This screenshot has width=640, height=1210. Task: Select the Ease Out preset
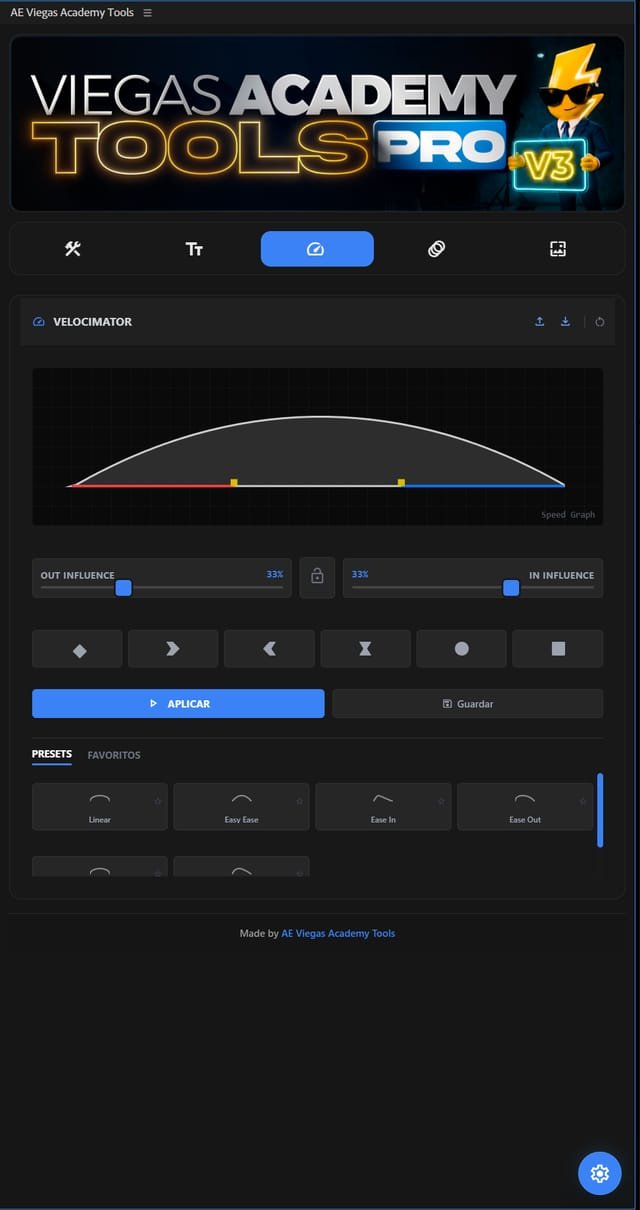[x=525, y=807]
